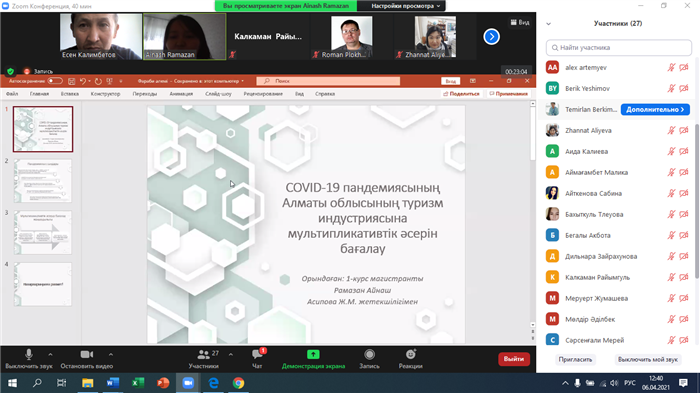Image resolution: width=700 pixels, height=393 pixels.
Task: Click the Record icon in Zoom toolbar
Action: click(369, 355)
